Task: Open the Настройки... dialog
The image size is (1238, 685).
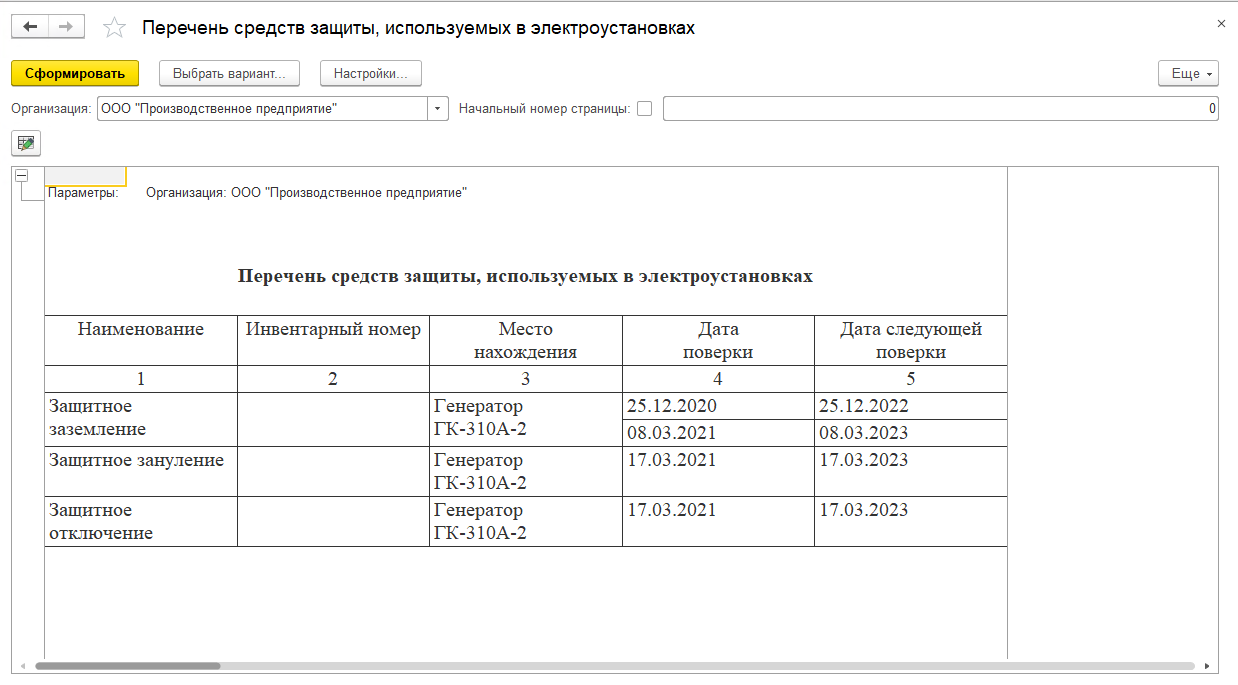Action: tap(371, 73)
